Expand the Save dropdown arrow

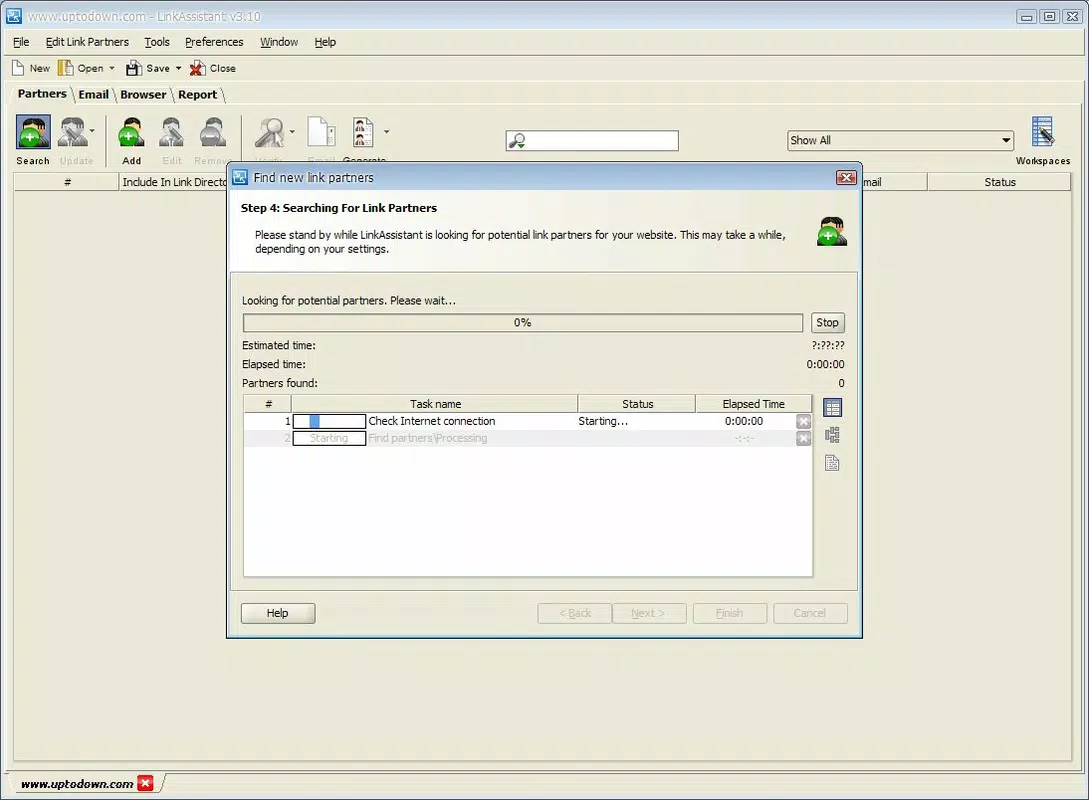[x=178, y=68]
